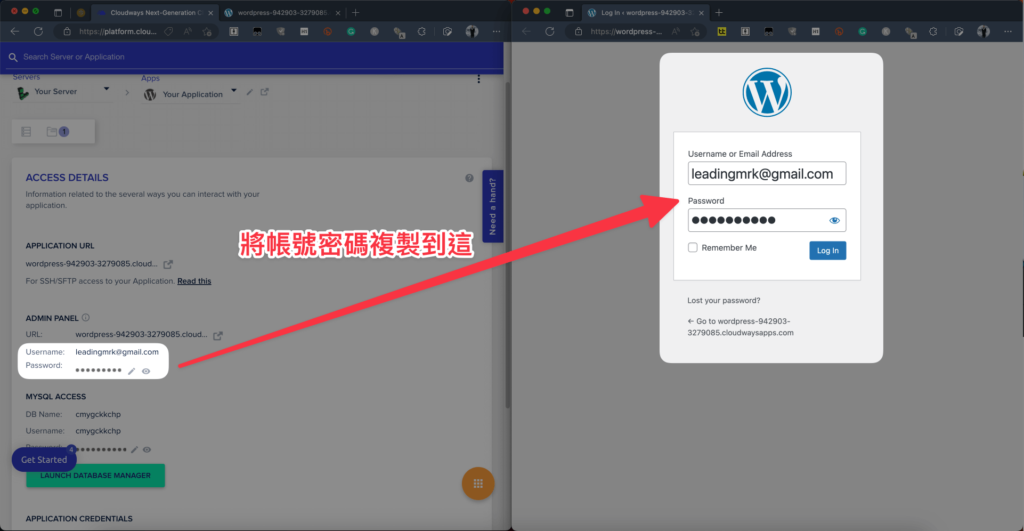
Task: Close the Cloudways Next-Generation tab
Action: 210,13
